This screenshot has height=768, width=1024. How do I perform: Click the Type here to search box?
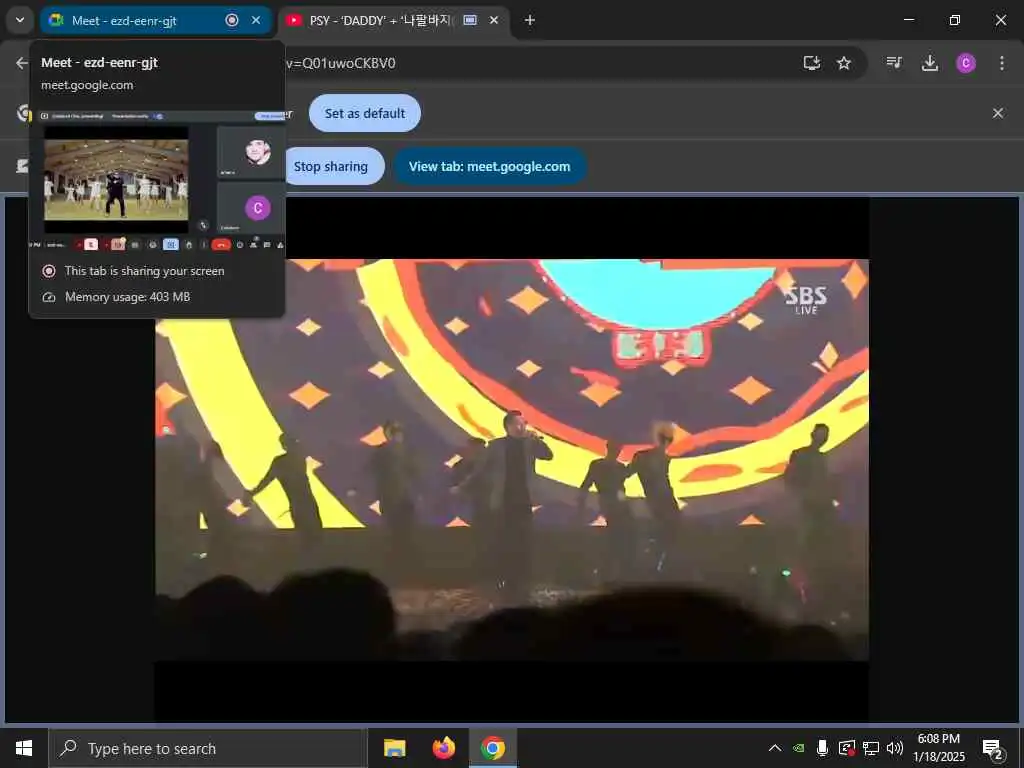(208, 748)
